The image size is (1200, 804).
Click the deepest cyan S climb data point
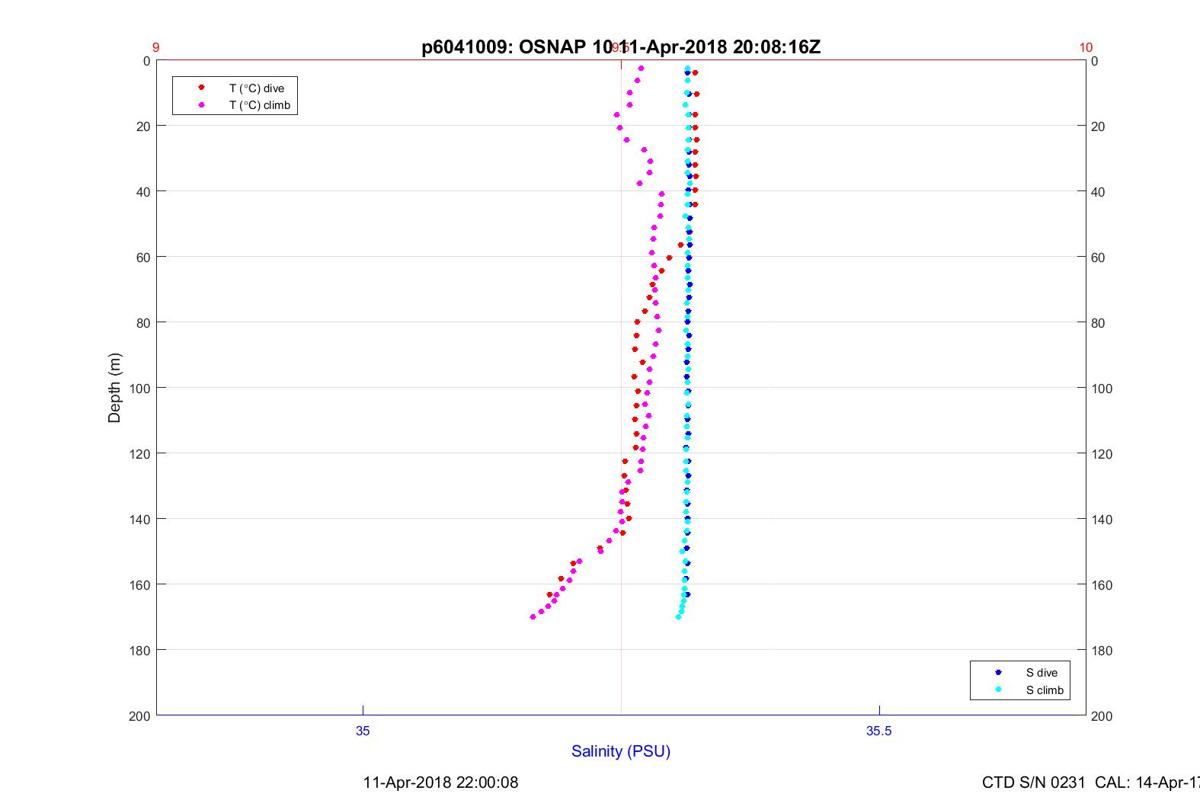coord(678,616)
